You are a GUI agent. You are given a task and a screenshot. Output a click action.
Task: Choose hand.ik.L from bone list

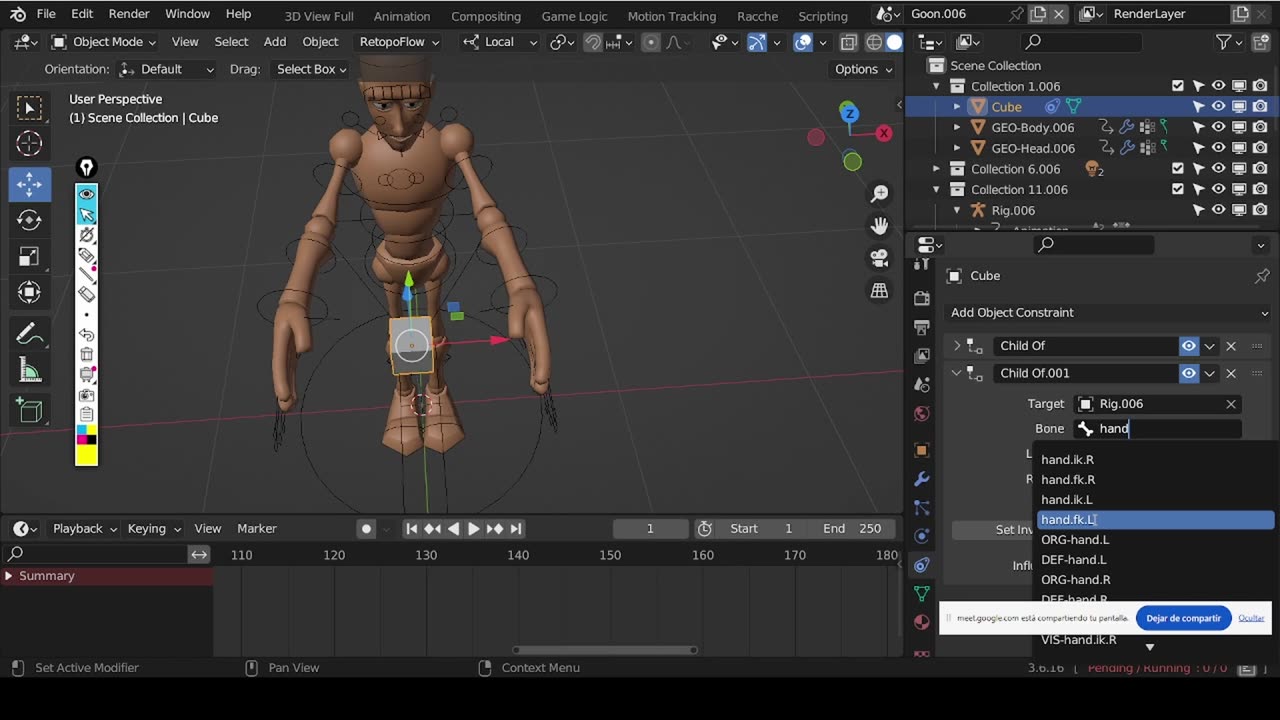(x=1066, y=500)
